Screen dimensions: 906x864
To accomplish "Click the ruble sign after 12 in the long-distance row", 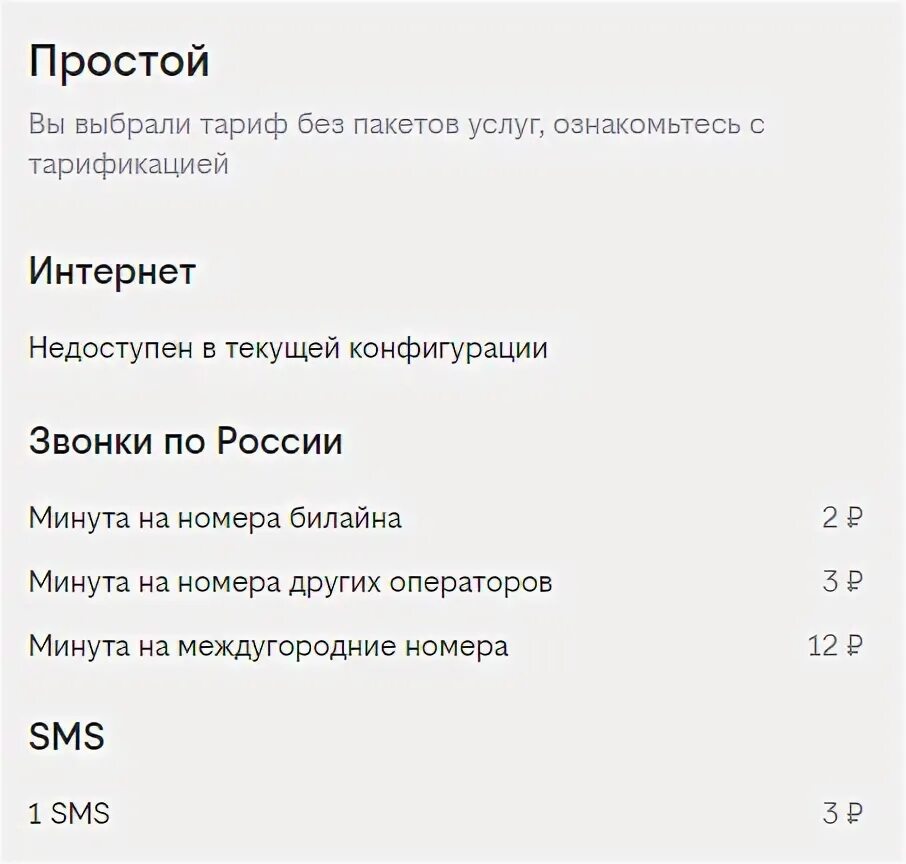I will click(x=854, y=646).
